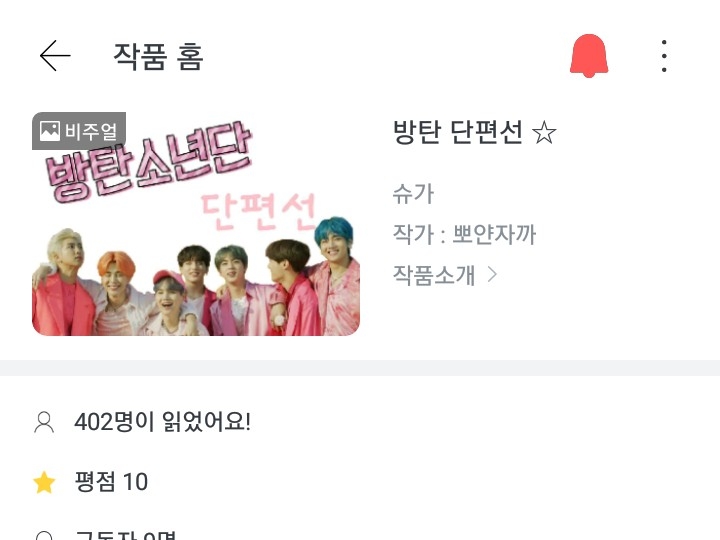
Task: Expand 작품소개 with the chevron
Action: tap(444, 275)
